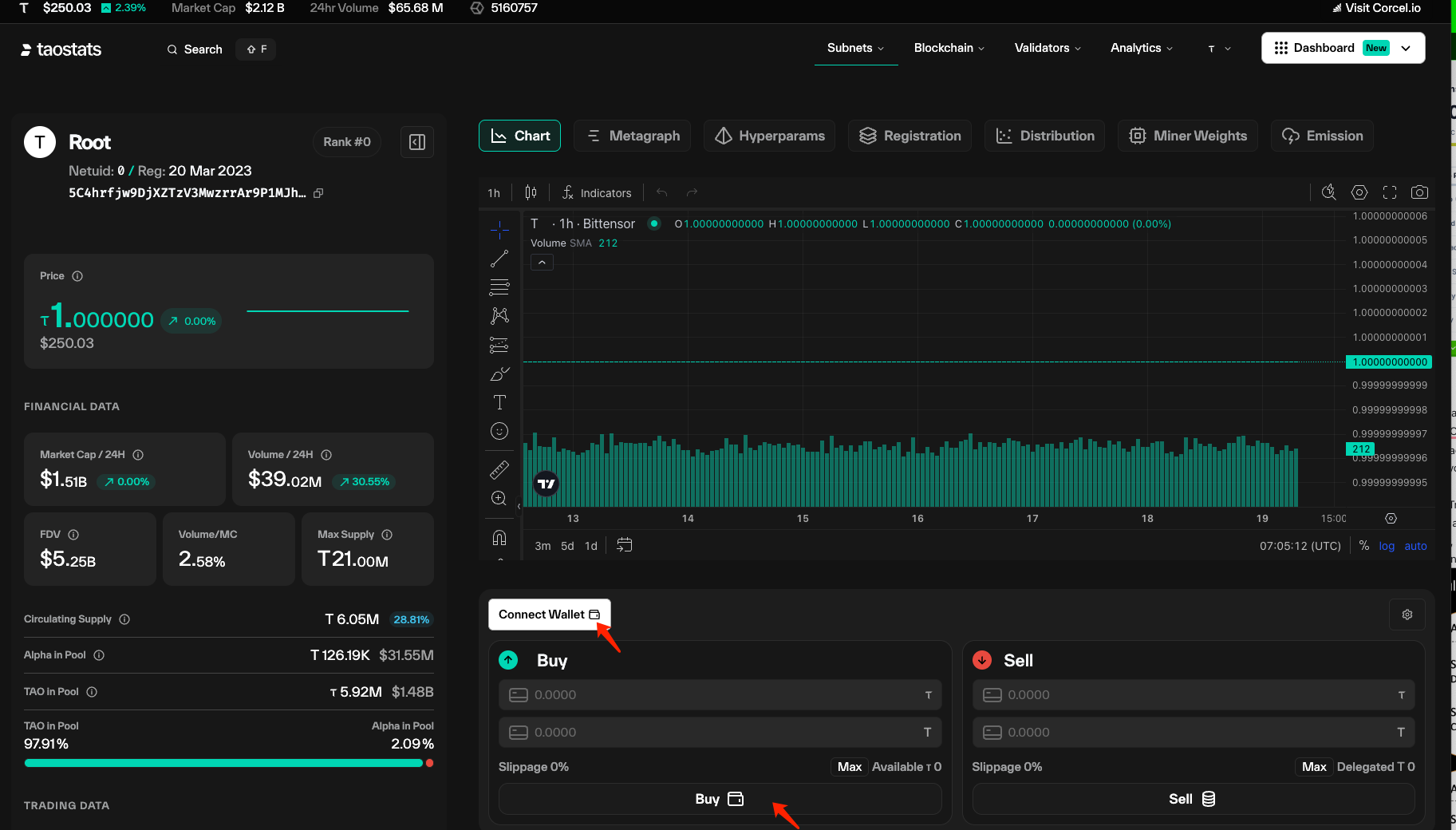Expand the Validators dropdown menu
Viewport: 1456px width, 830px height.
[x=1047, y=48]
